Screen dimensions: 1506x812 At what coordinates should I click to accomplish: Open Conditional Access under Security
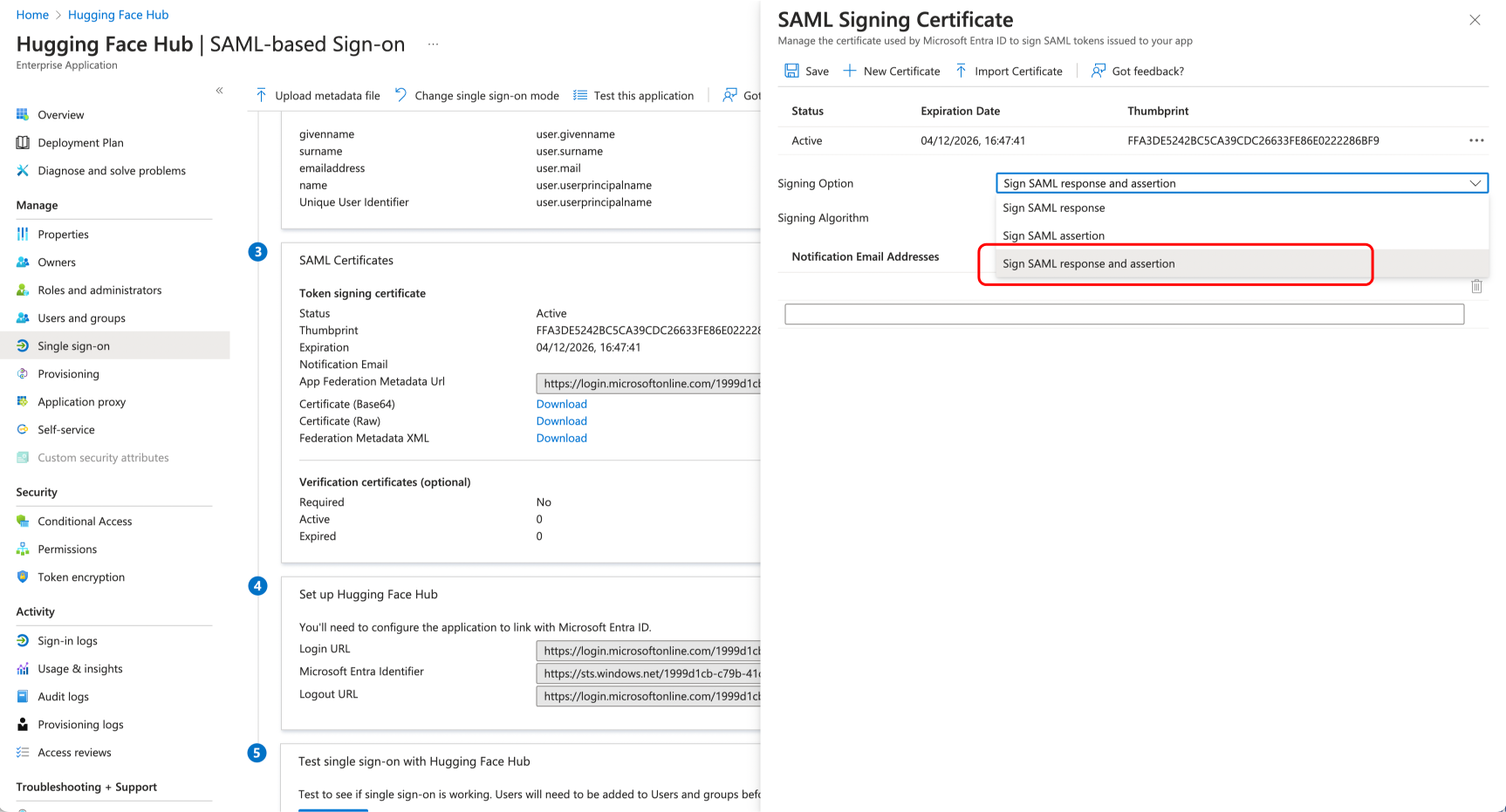coord(85,521)
